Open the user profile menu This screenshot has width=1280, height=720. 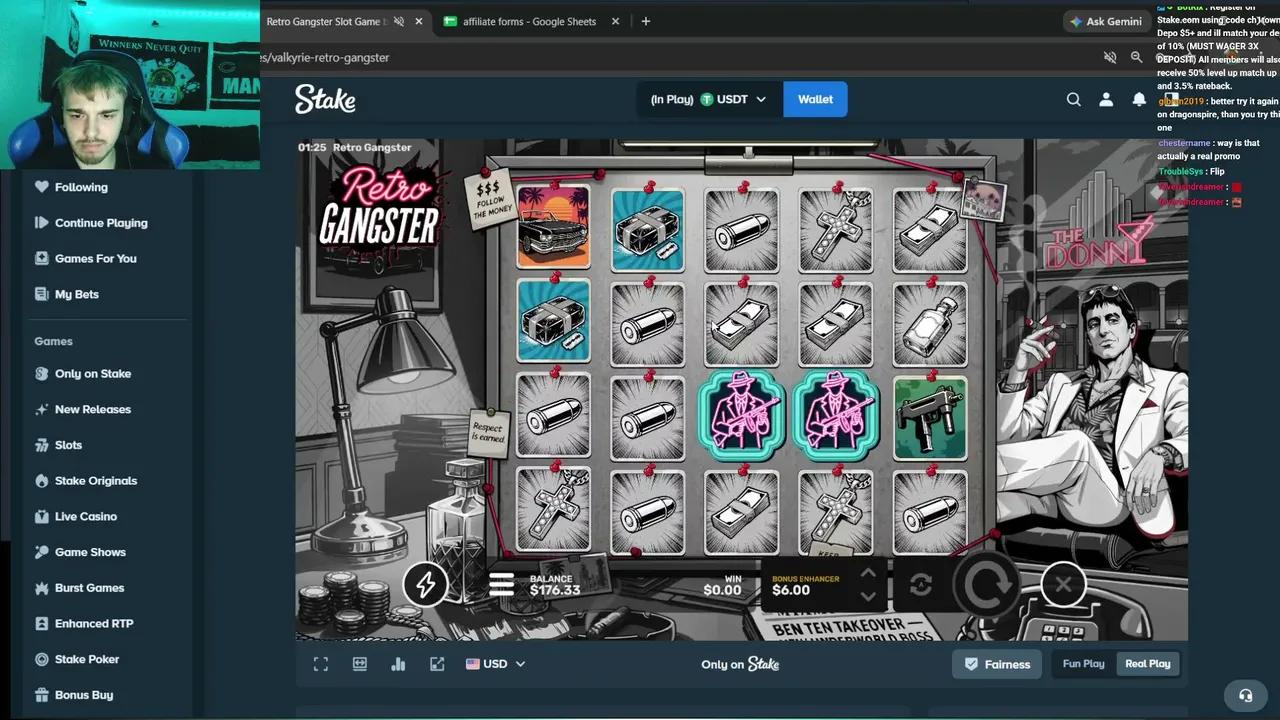point(1106,99)
